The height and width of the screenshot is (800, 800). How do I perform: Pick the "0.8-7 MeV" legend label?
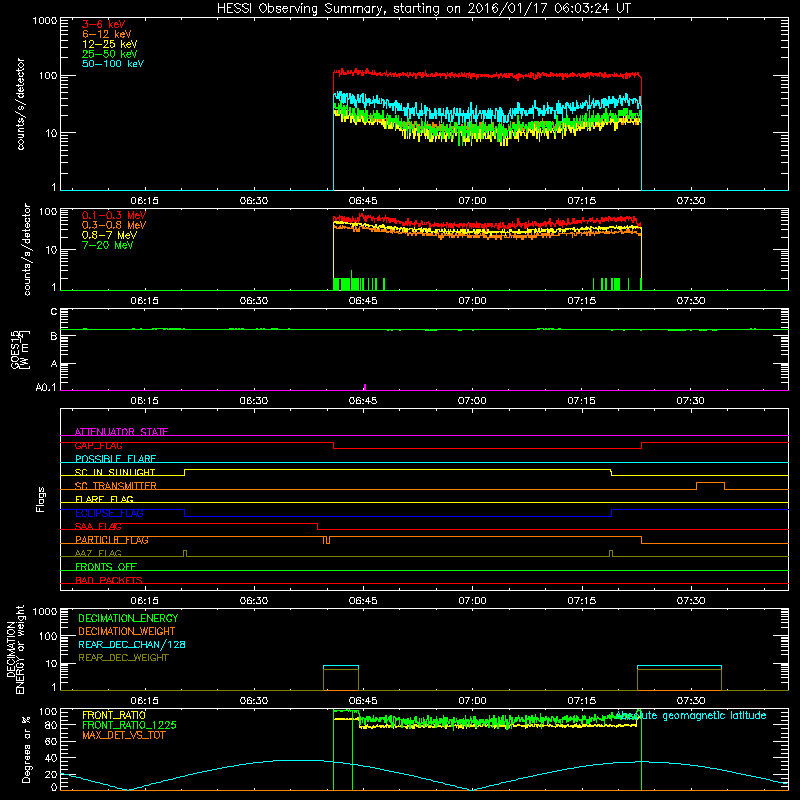point(109,235)
